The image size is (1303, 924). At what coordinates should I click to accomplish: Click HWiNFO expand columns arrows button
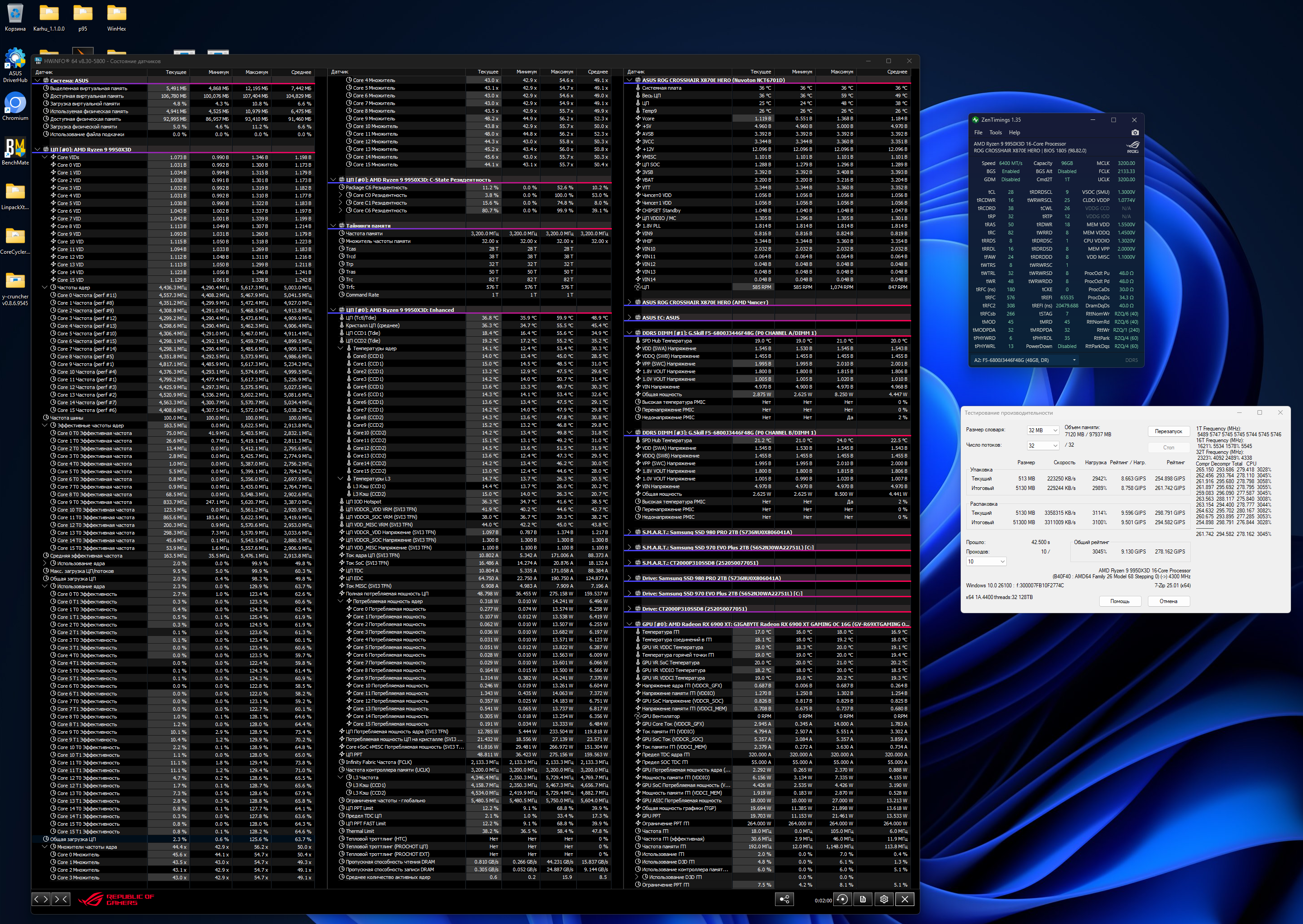tap(41, 899)
